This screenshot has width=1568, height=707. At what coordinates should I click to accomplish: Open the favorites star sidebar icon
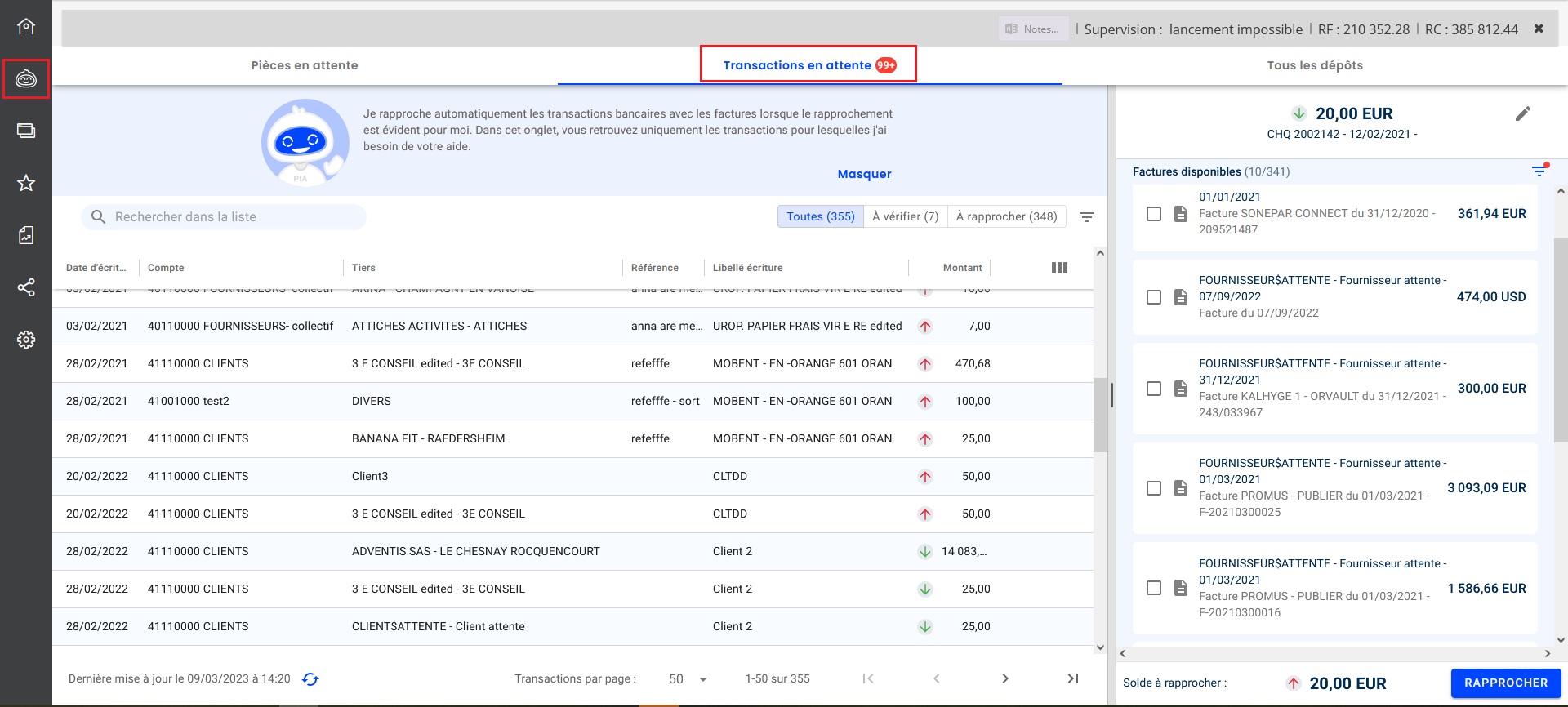pyautogui.click(x=26, y=183)
